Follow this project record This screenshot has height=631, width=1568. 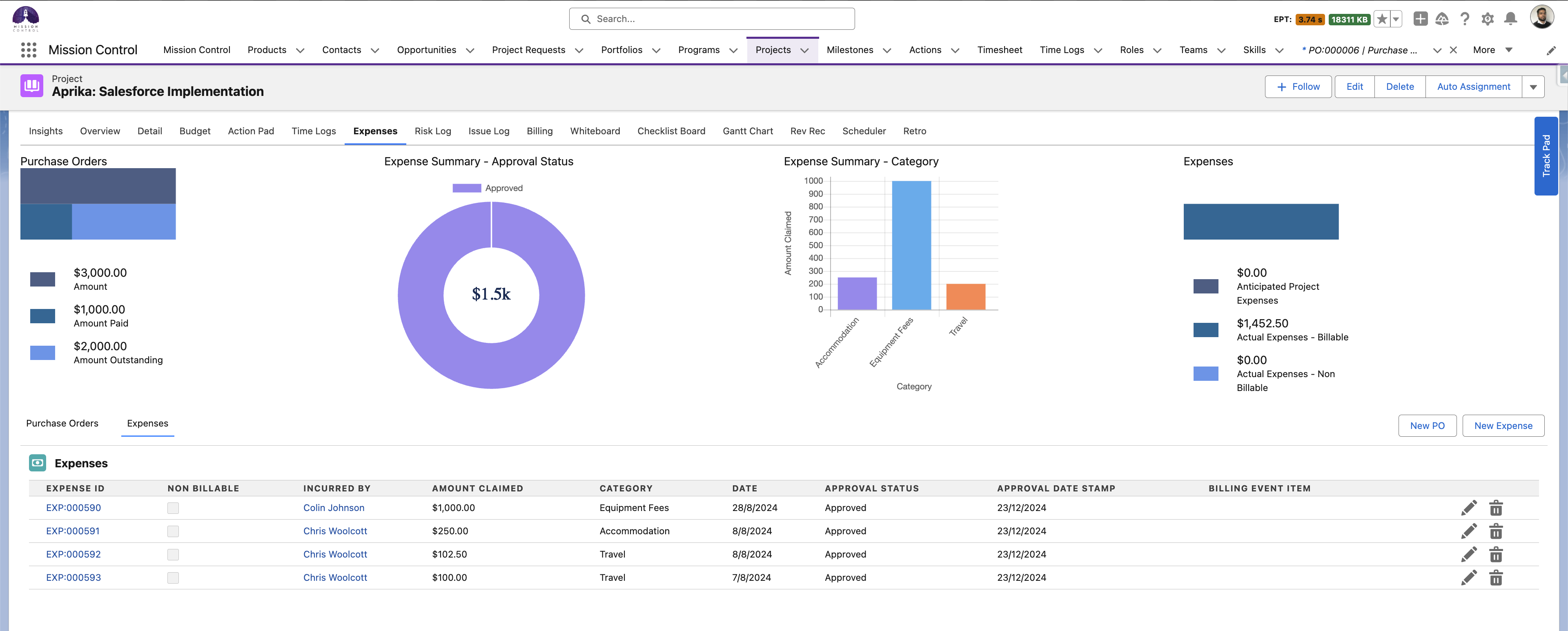tap(1298, 87)
